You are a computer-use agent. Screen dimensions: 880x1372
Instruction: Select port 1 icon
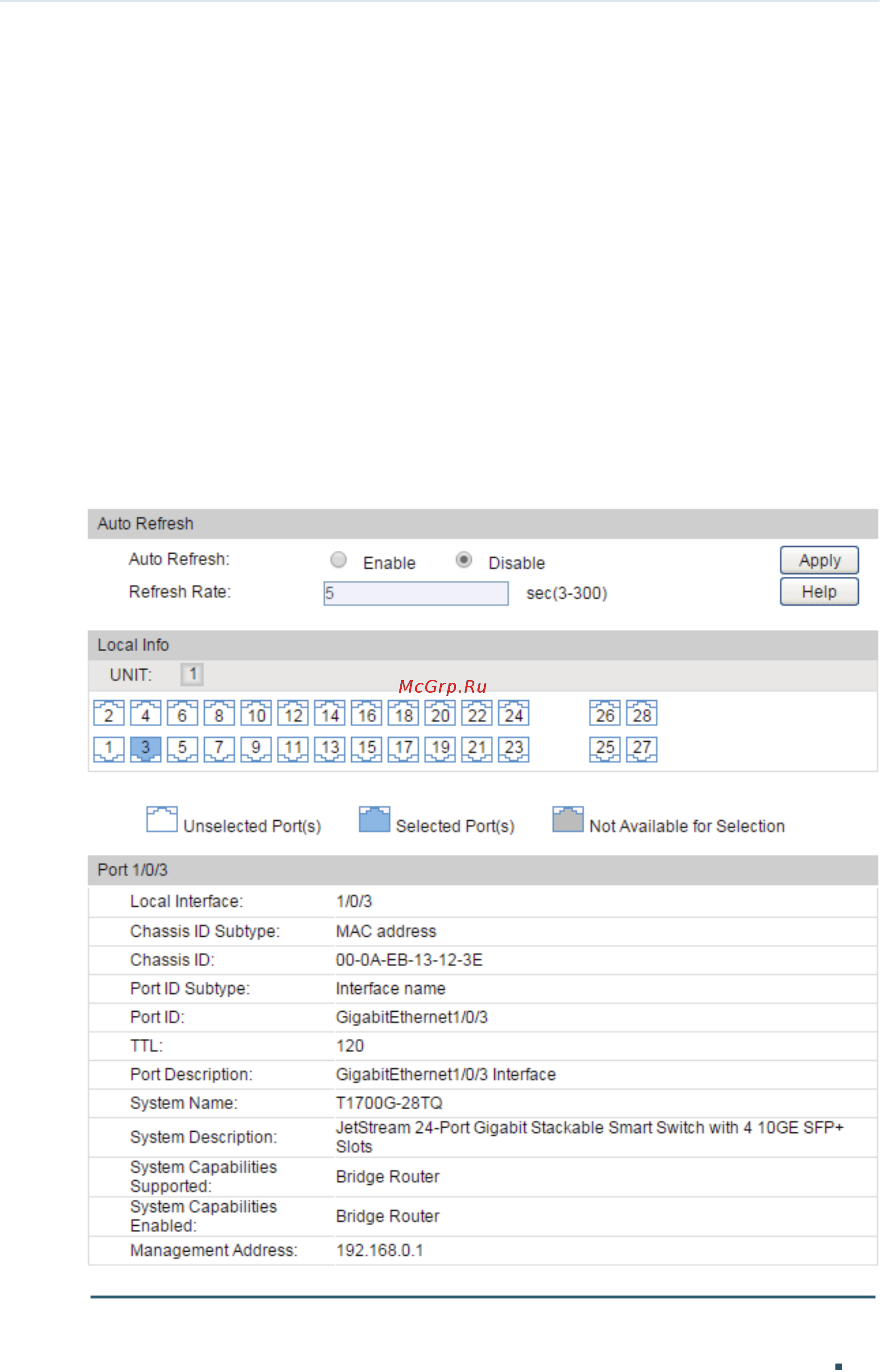109,749
